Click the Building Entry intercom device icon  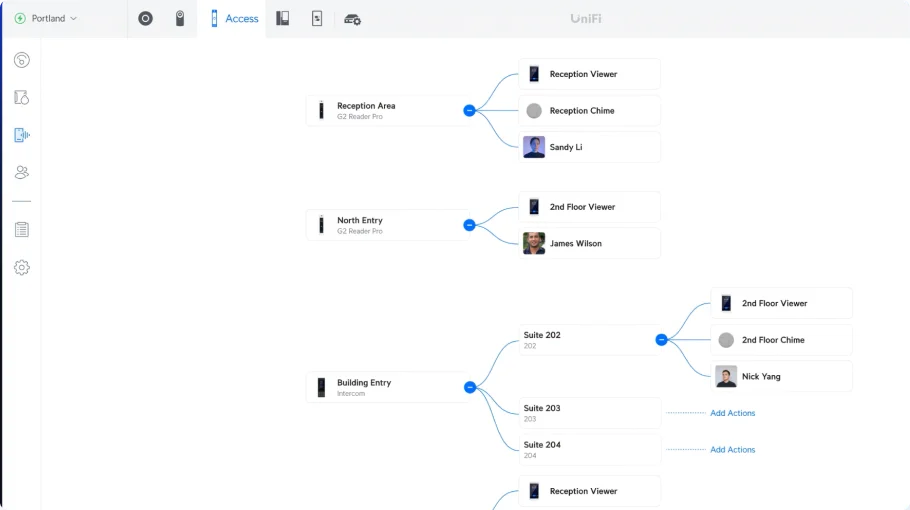click(x=321, y=387)
